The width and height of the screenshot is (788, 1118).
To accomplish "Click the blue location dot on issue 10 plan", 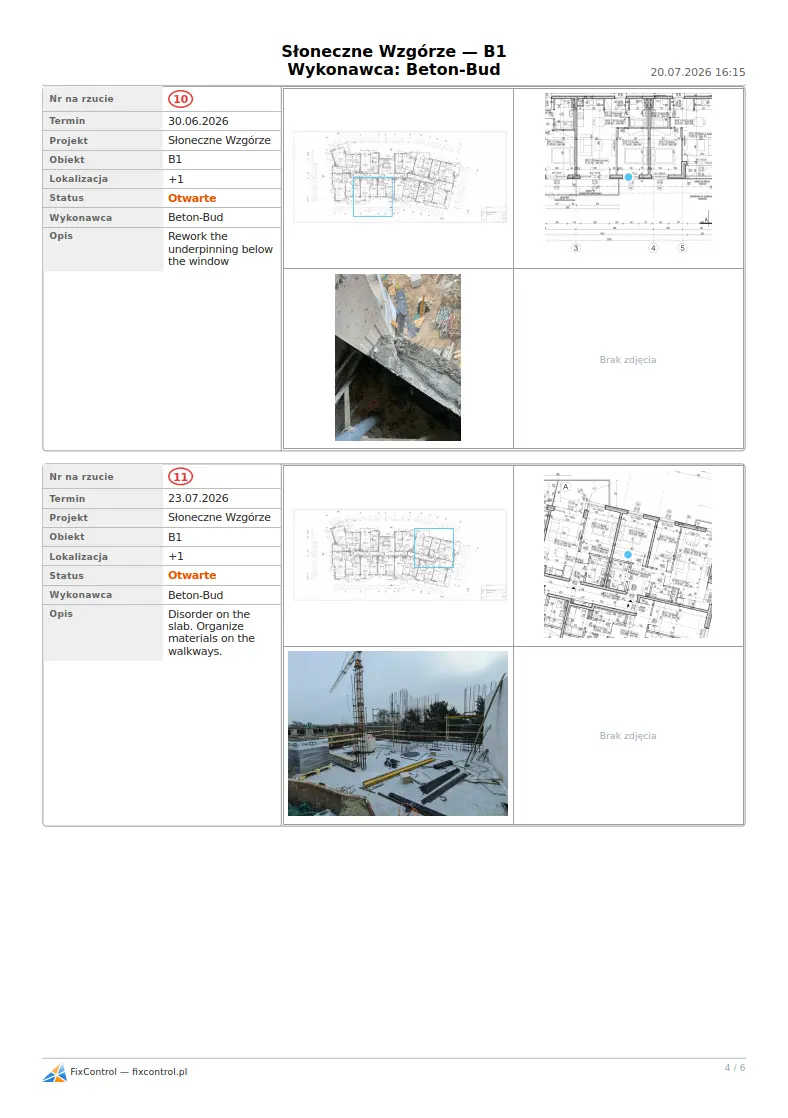I will pyautogui.click(x=628, y=177).
